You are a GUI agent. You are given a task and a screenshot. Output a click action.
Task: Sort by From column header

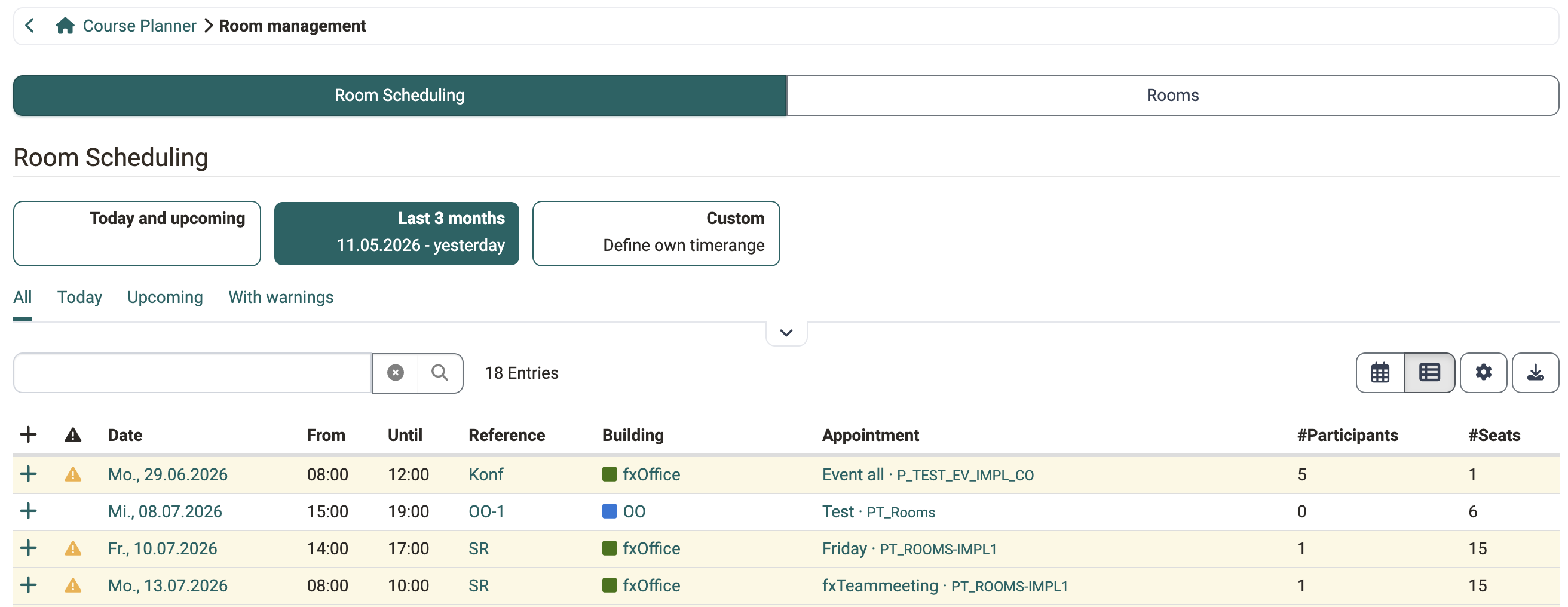(326, 435)
